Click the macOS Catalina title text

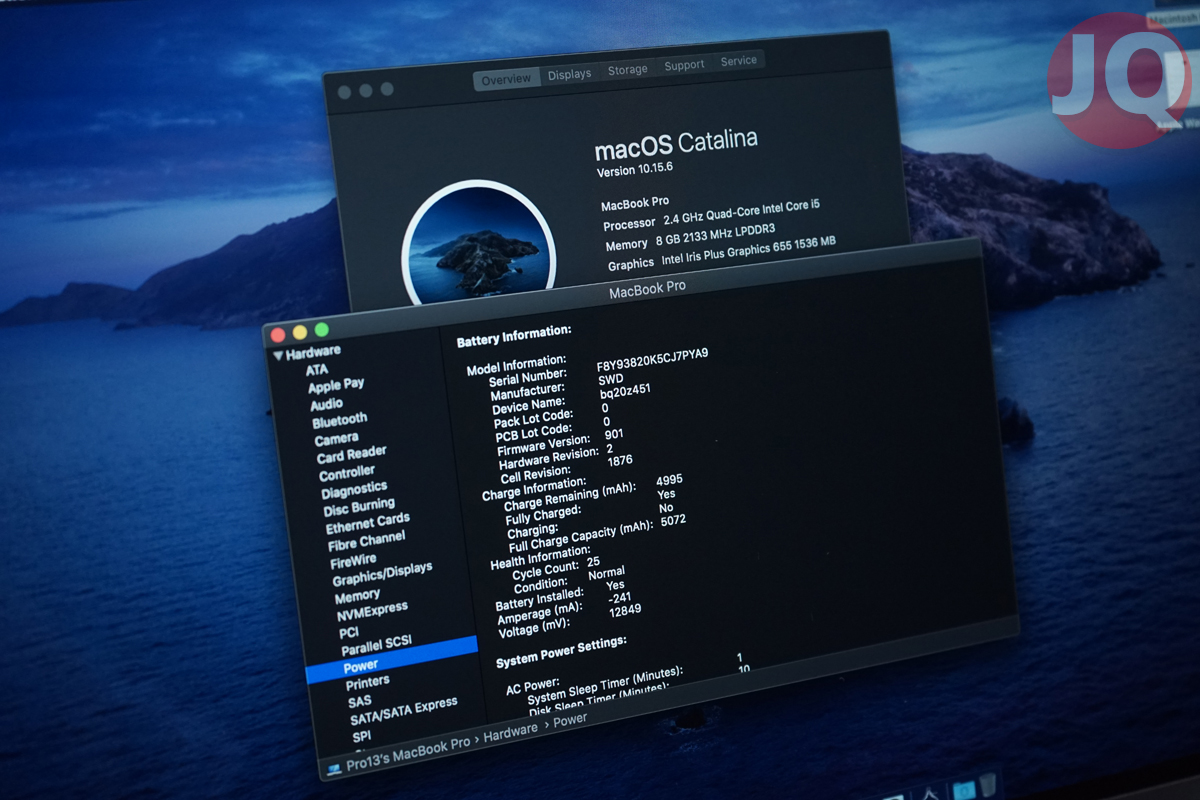pos(676,144)
